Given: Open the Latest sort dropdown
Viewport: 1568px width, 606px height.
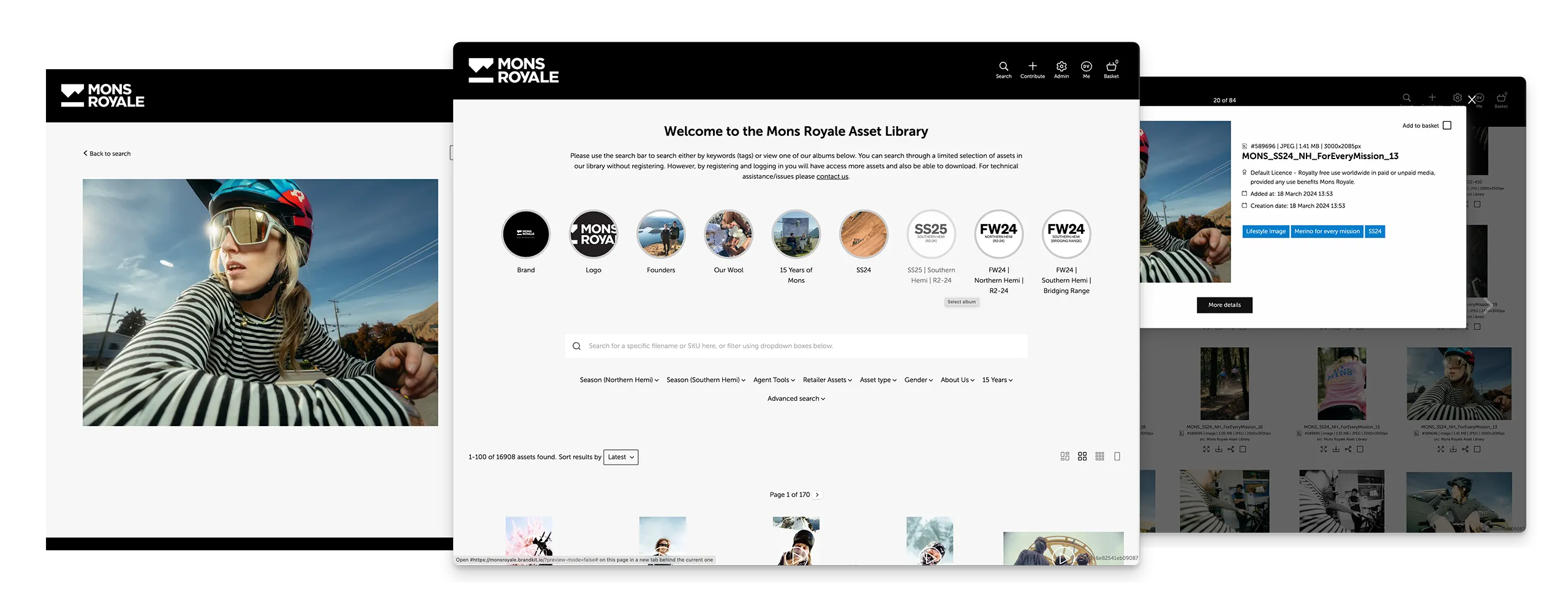Looking at the screenshot, I should pos(620,457).
